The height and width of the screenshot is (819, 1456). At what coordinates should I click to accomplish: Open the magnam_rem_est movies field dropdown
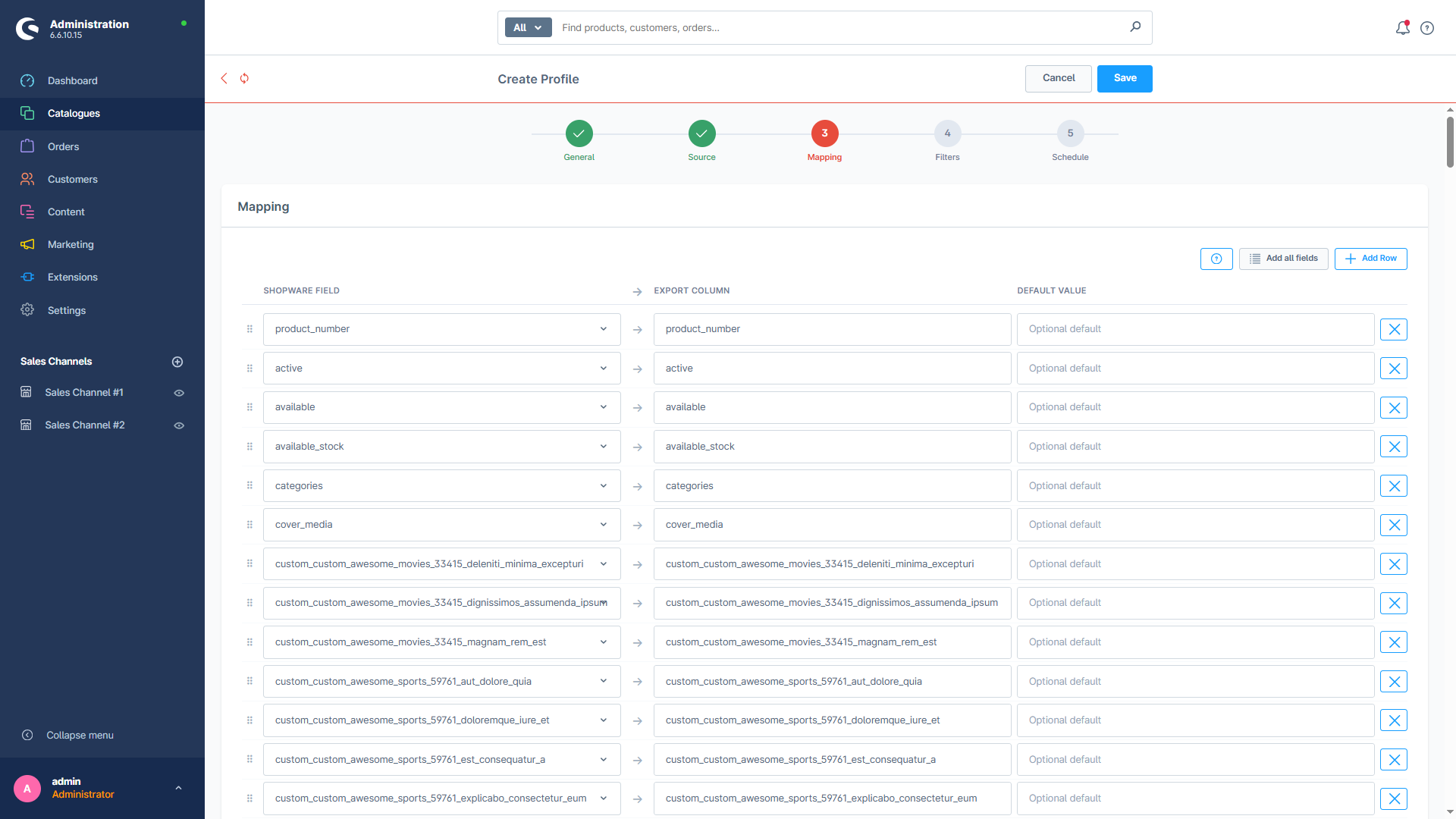click(x=441, y=642)
